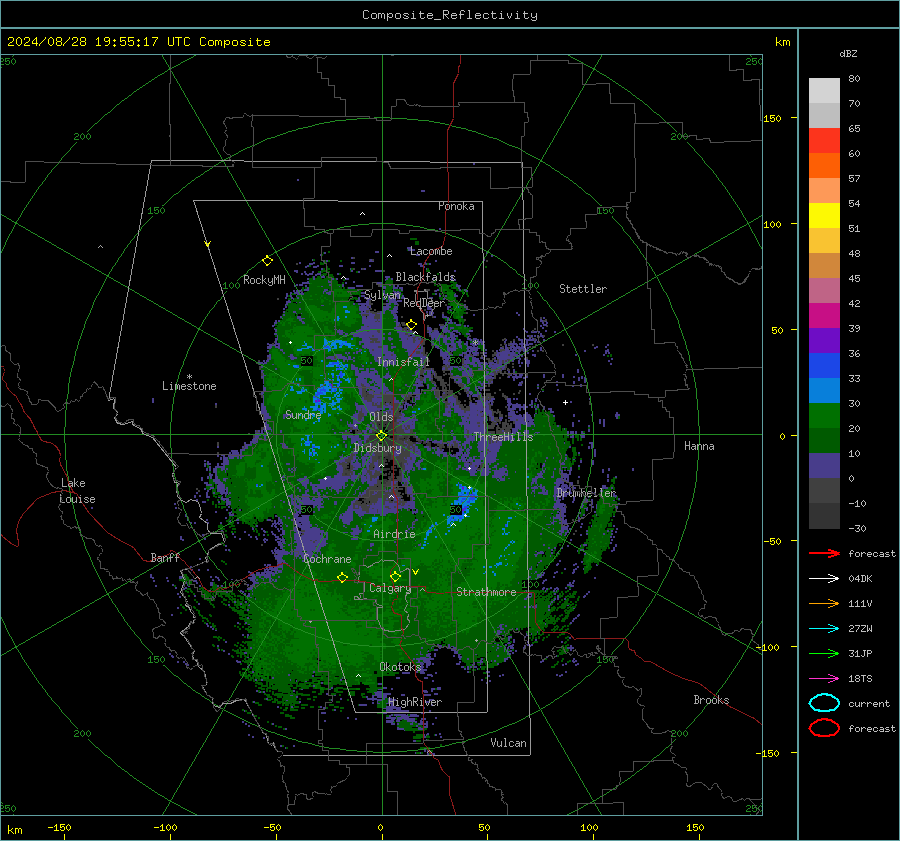The width and height of the screenshot is (900, 841).
Task: Click the dBZ legend heading
Action: pyautogui.click(x=848, y=53)
